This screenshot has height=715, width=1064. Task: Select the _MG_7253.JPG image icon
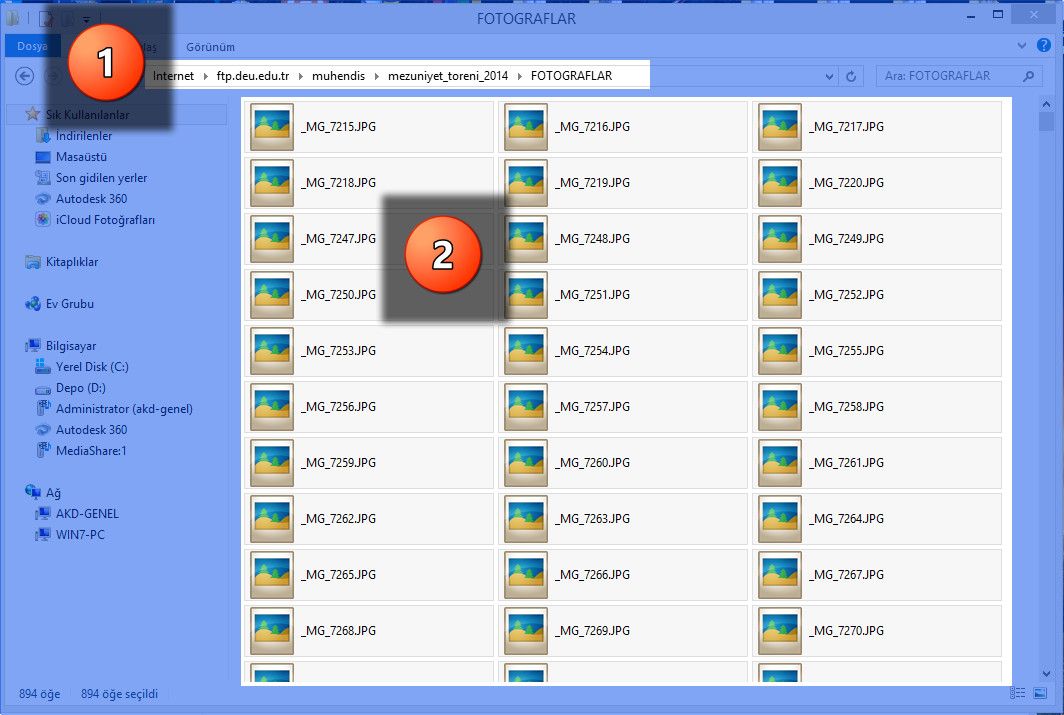[x=271, y=351]
